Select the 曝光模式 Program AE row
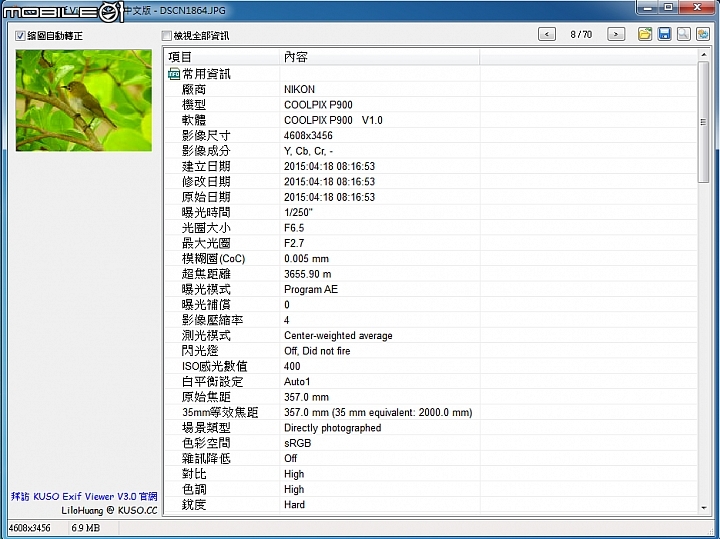This screenshot has height=539, width=720. (431, 289)
